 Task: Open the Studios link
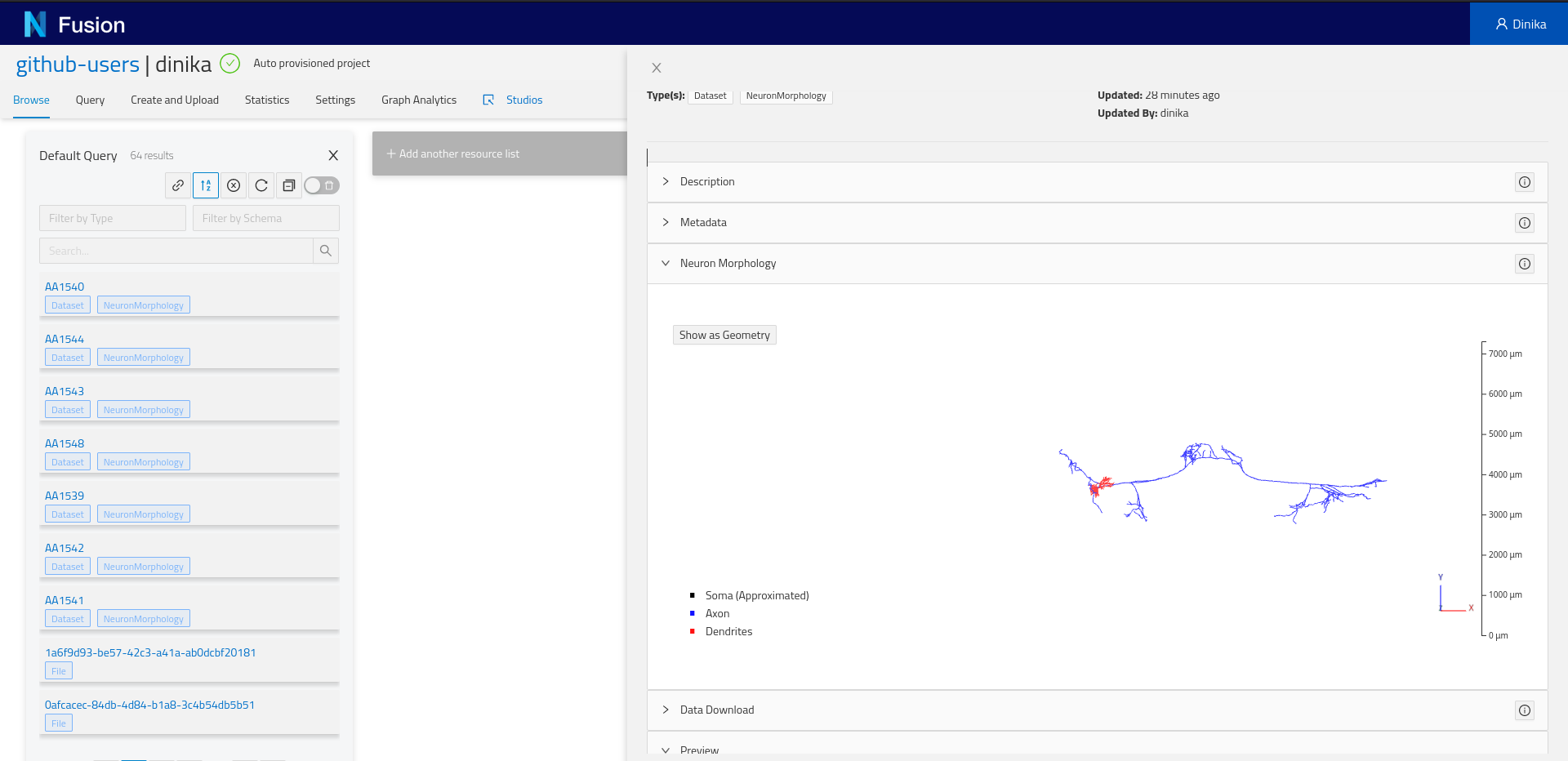[524, 100]
